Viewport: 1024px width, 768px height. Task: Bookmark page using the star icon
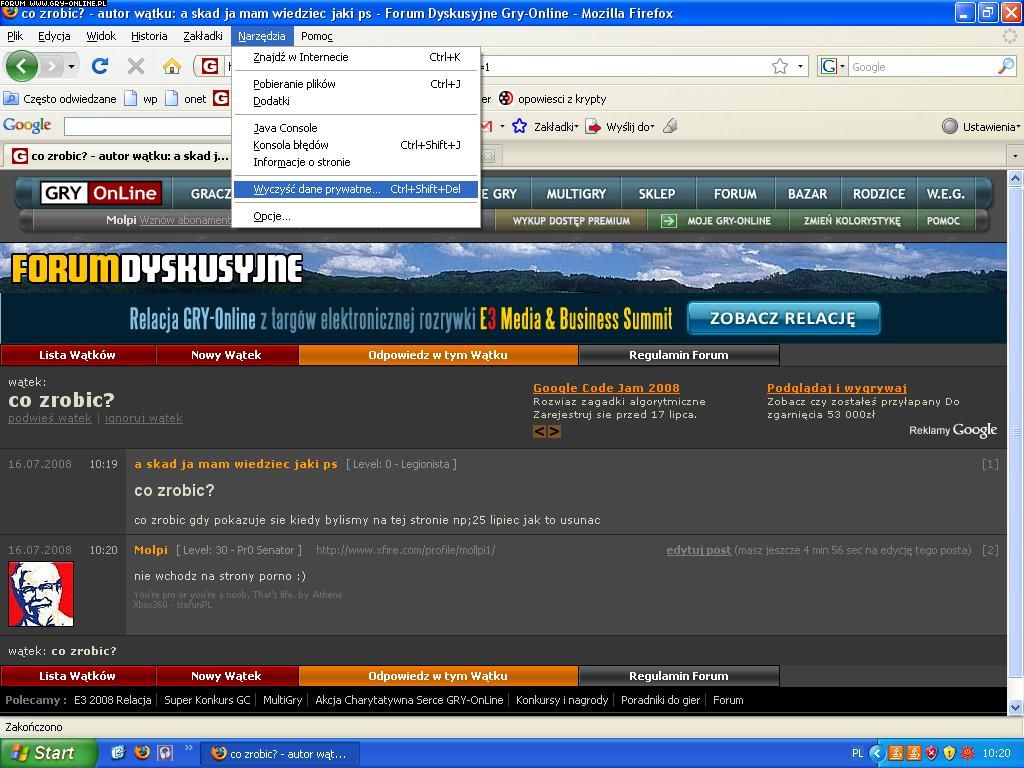[x=780, y=66]
